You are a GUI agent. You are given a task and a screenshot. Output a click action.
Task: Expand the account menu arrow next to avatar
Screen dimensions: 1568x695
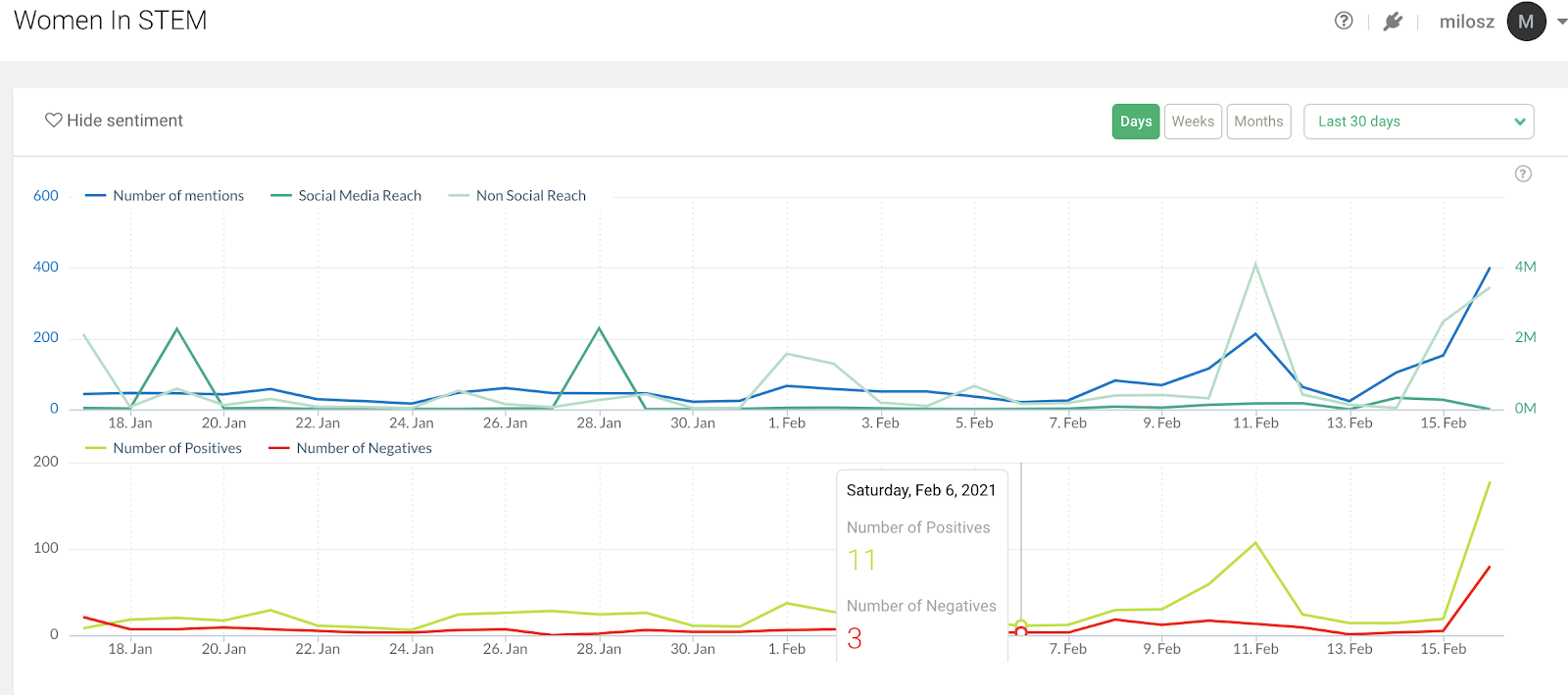1561,22
